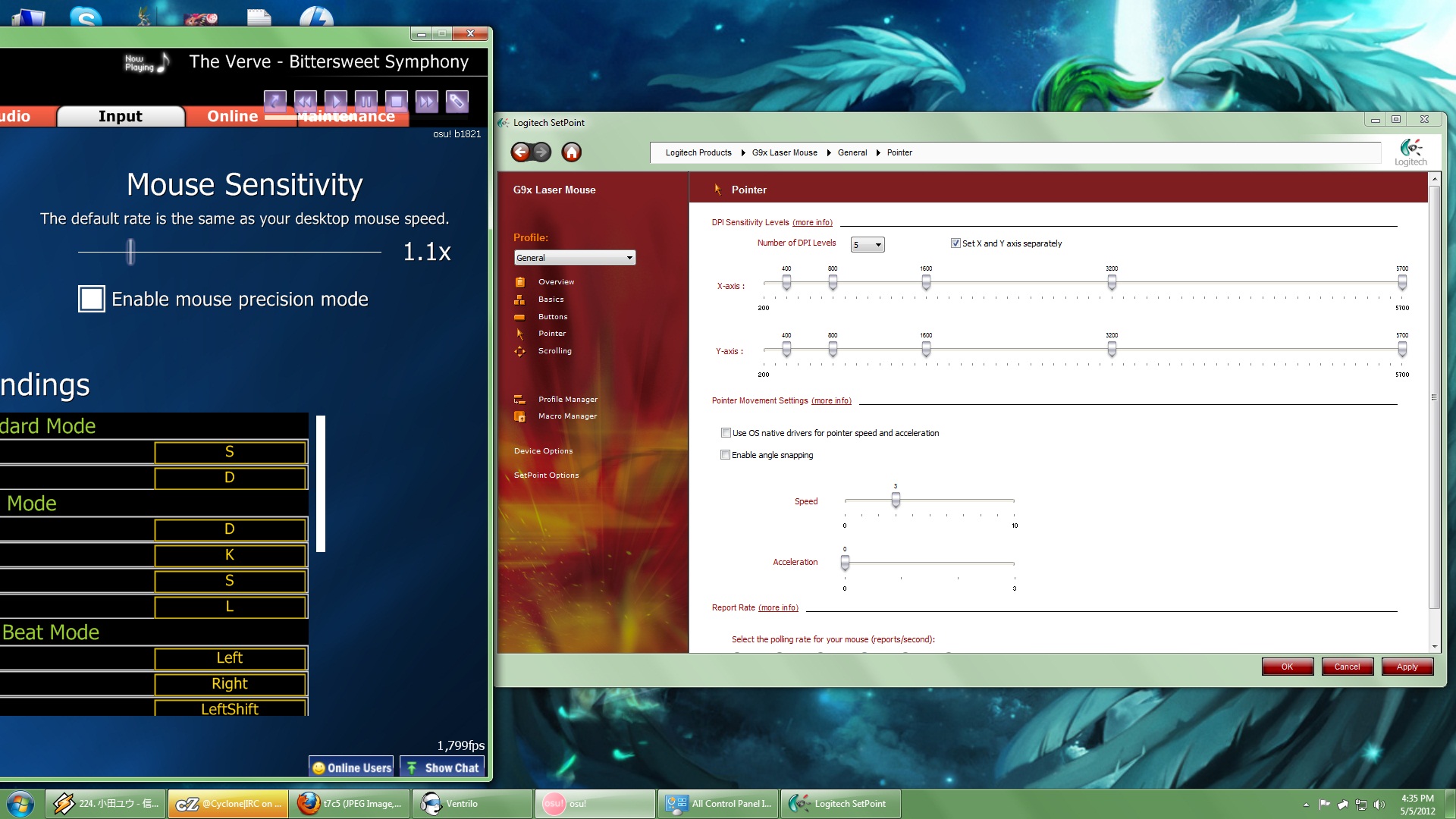Click Apply in Logitech SetPoint
The width and height of the screenshot is (1456, 819).
click(1407, 667)
